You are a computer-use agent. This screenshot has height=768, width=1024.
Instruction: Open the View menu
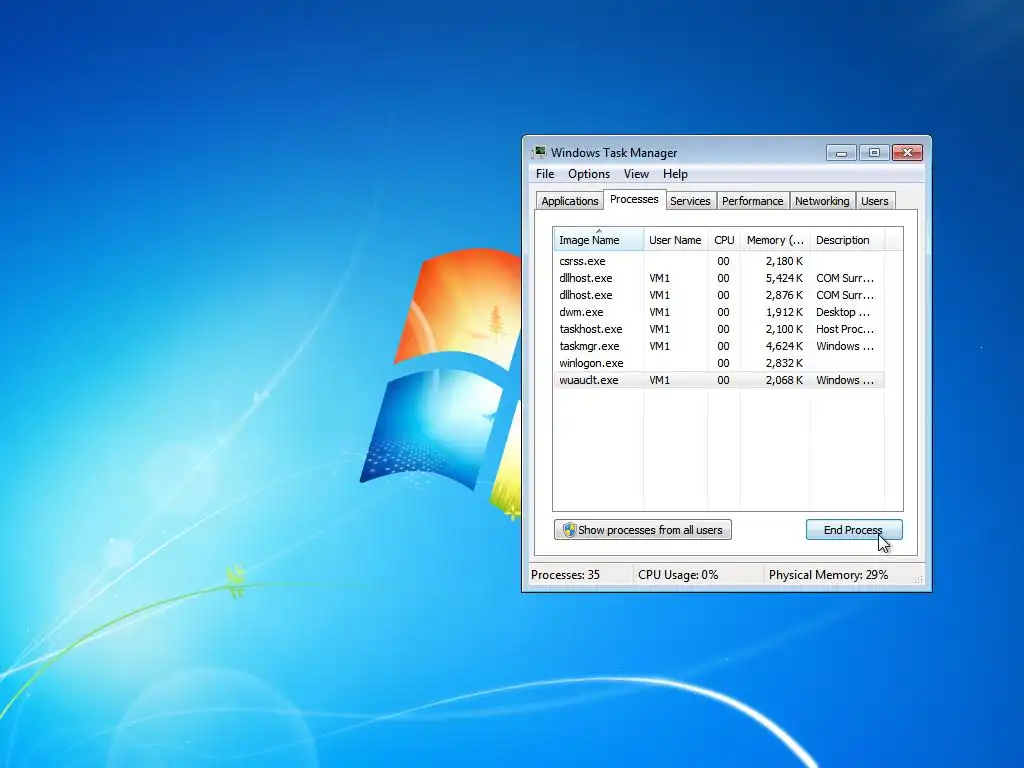tap(635, 174)
